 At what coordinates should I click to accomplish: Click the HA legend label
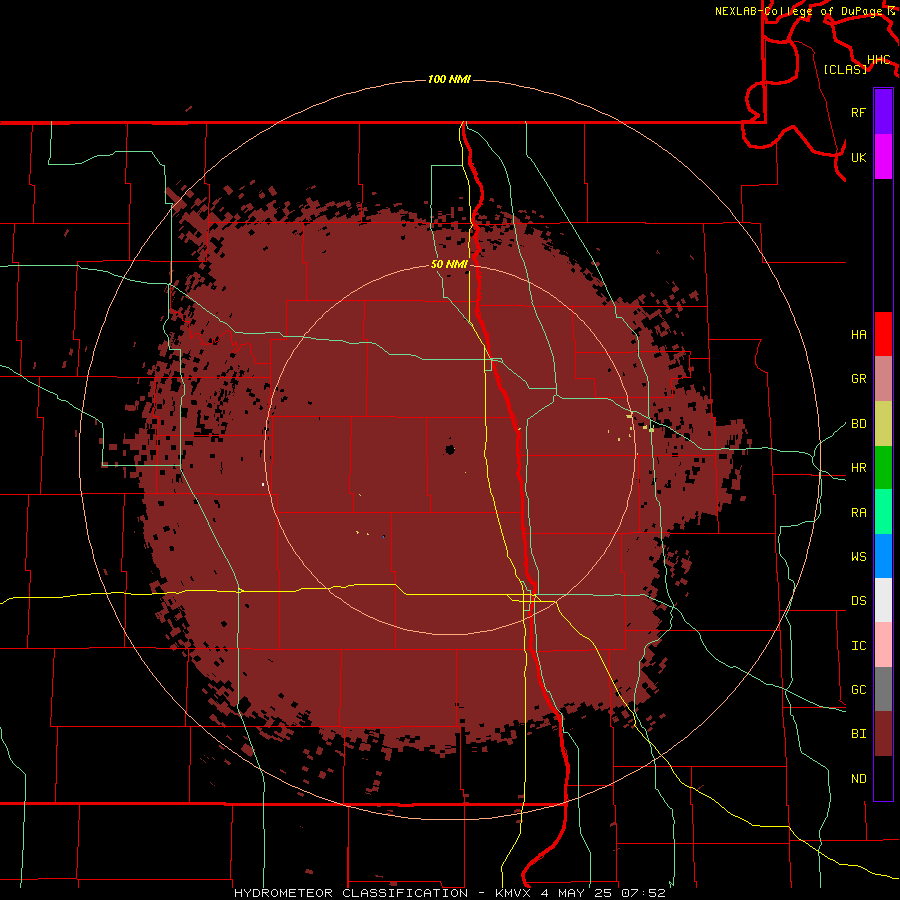point(858,334)
